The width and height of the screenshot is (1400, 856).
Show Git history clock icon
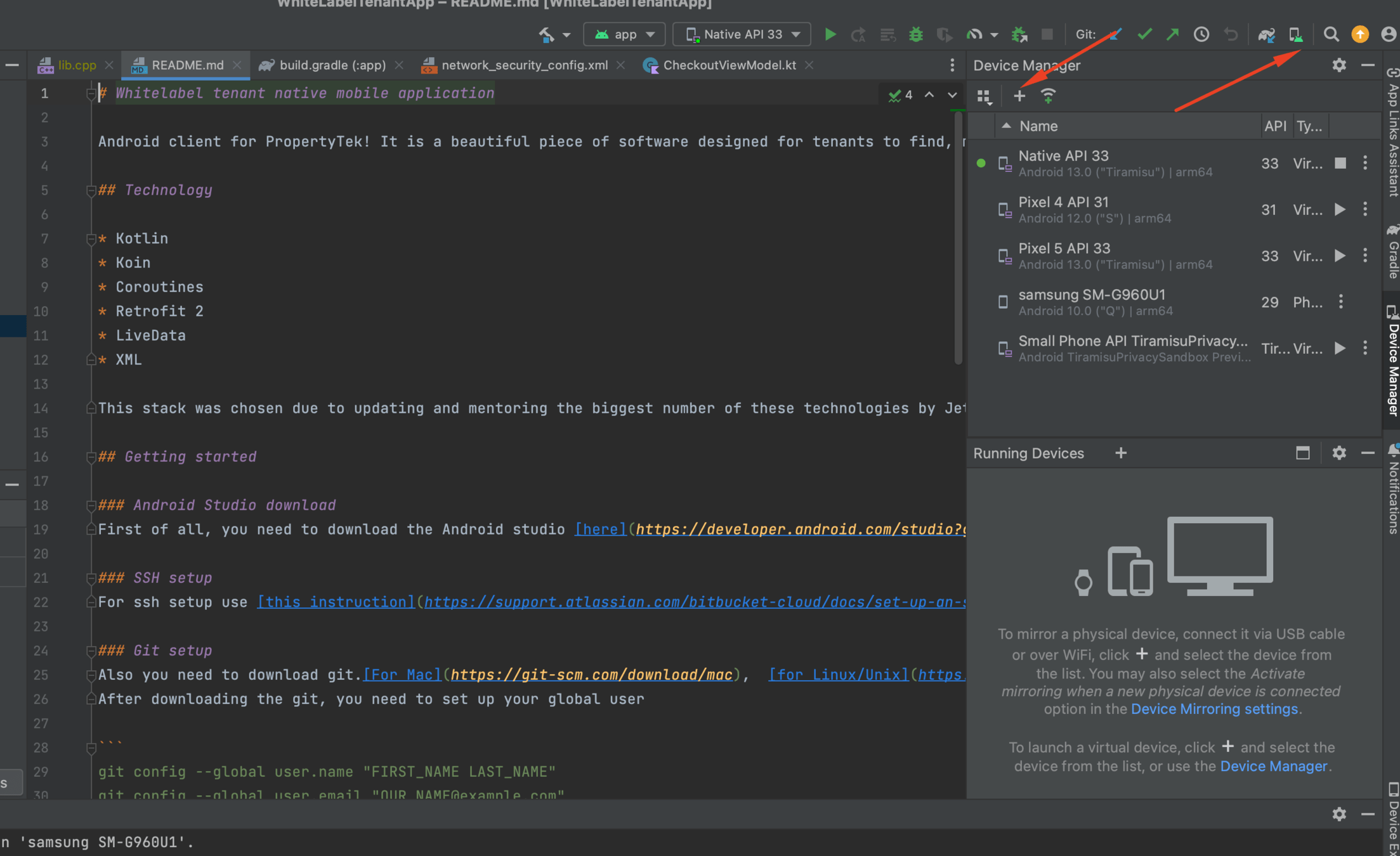pos(1201,34)
